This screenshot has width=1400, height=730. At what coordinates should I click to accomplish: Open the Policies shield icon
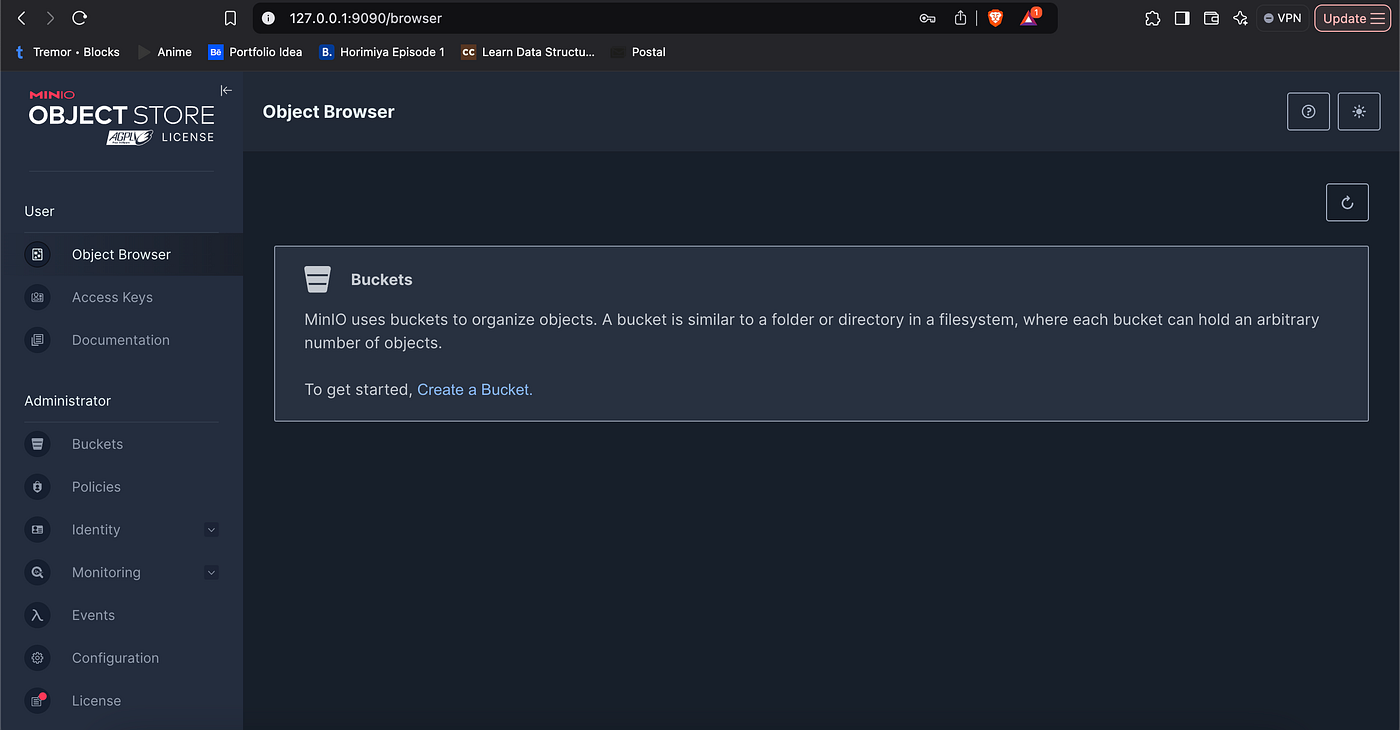(37, 487)
